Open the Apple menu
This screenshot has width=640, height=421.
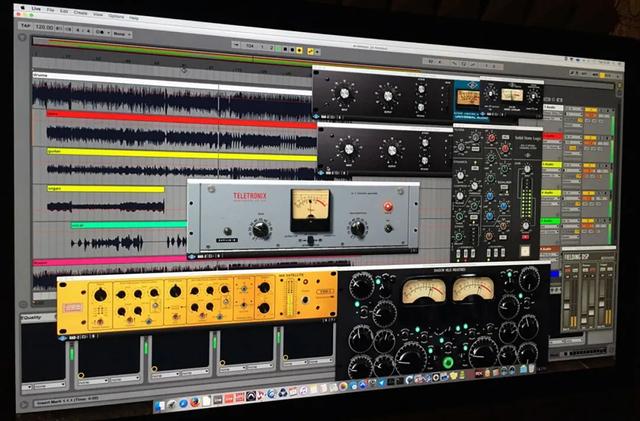coord(22,7)
